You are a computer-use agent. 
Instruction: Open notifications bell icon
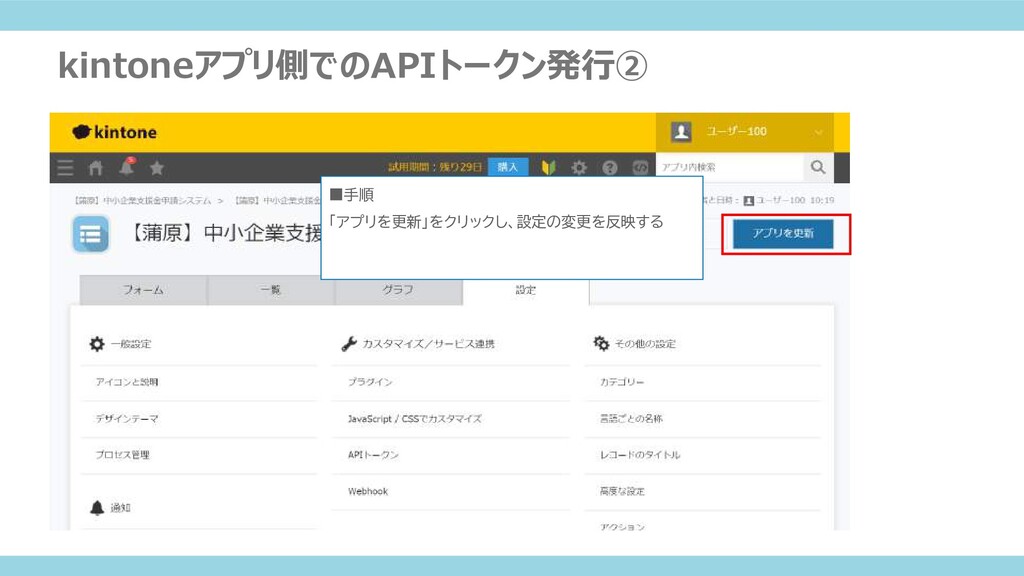point(127,167)
